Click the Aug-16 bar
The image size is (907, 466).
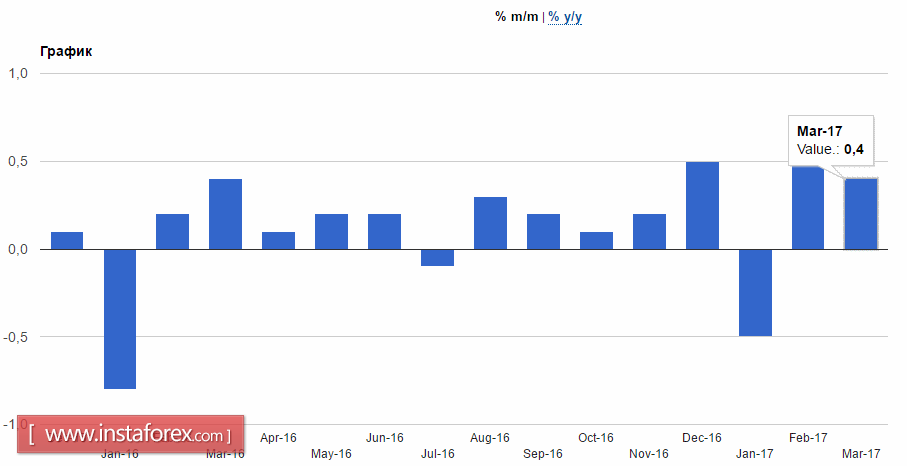(x=491, y=223)
